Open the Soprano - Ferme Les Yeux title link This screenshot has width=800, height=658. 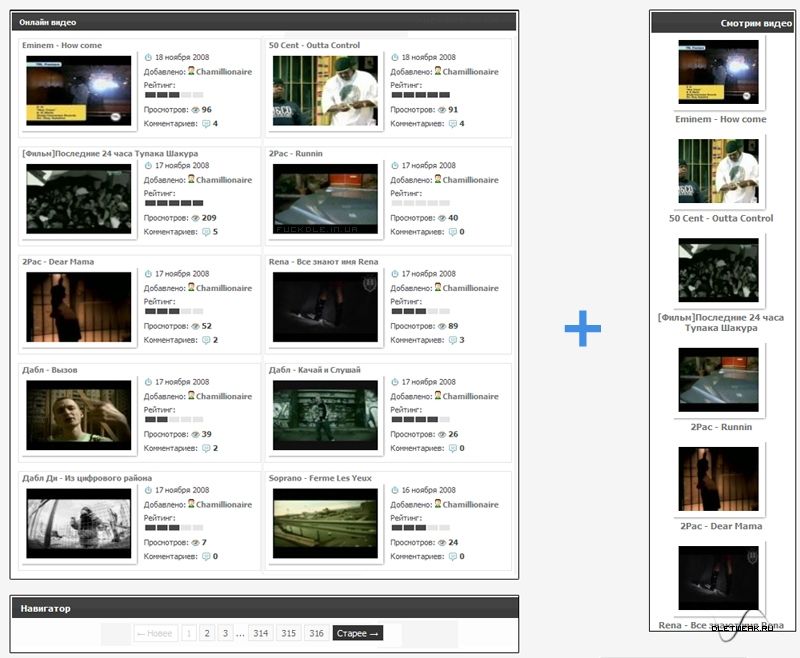pos(320,478)
